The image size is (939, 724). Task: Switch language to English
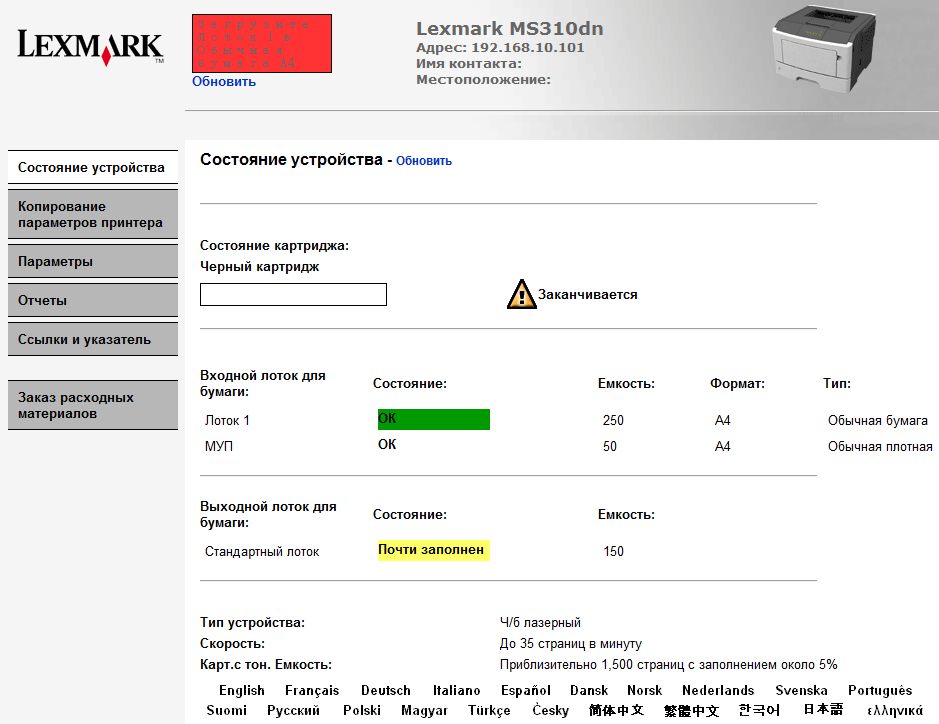coord(241,690)
